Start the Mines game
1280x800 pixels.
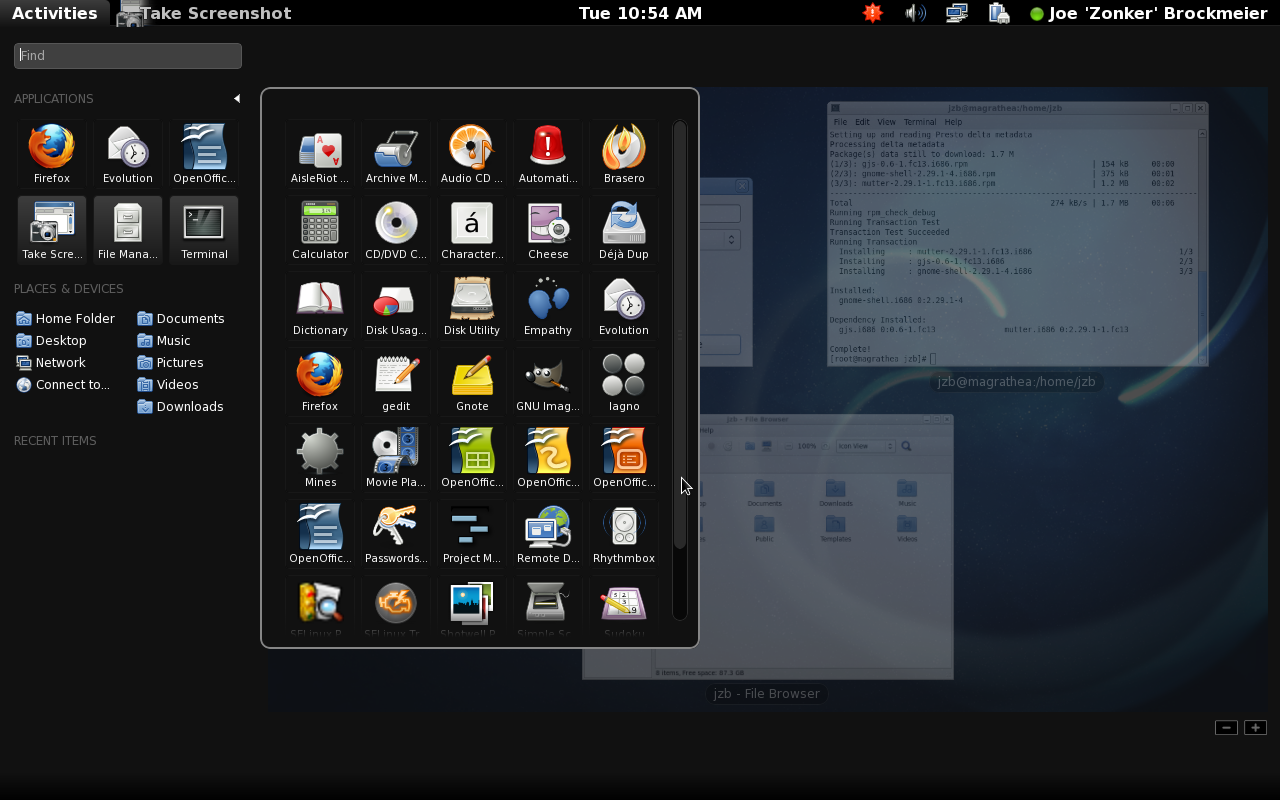coord(320,457)
